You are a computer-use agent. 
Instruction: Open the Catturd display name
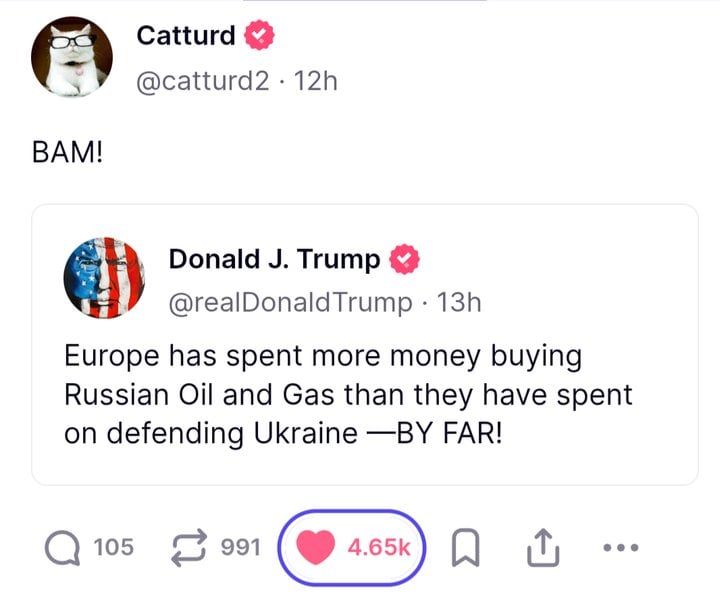186,36
